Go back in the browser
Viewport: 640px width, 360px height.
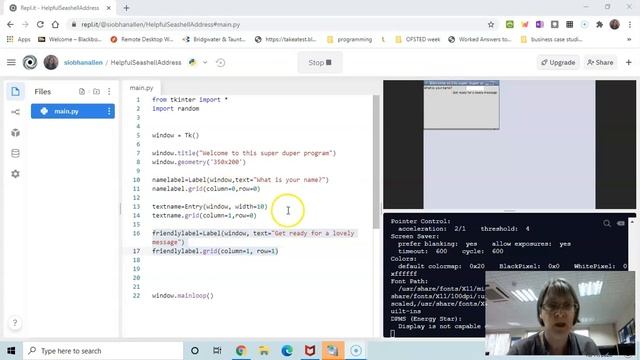(10, 24)
